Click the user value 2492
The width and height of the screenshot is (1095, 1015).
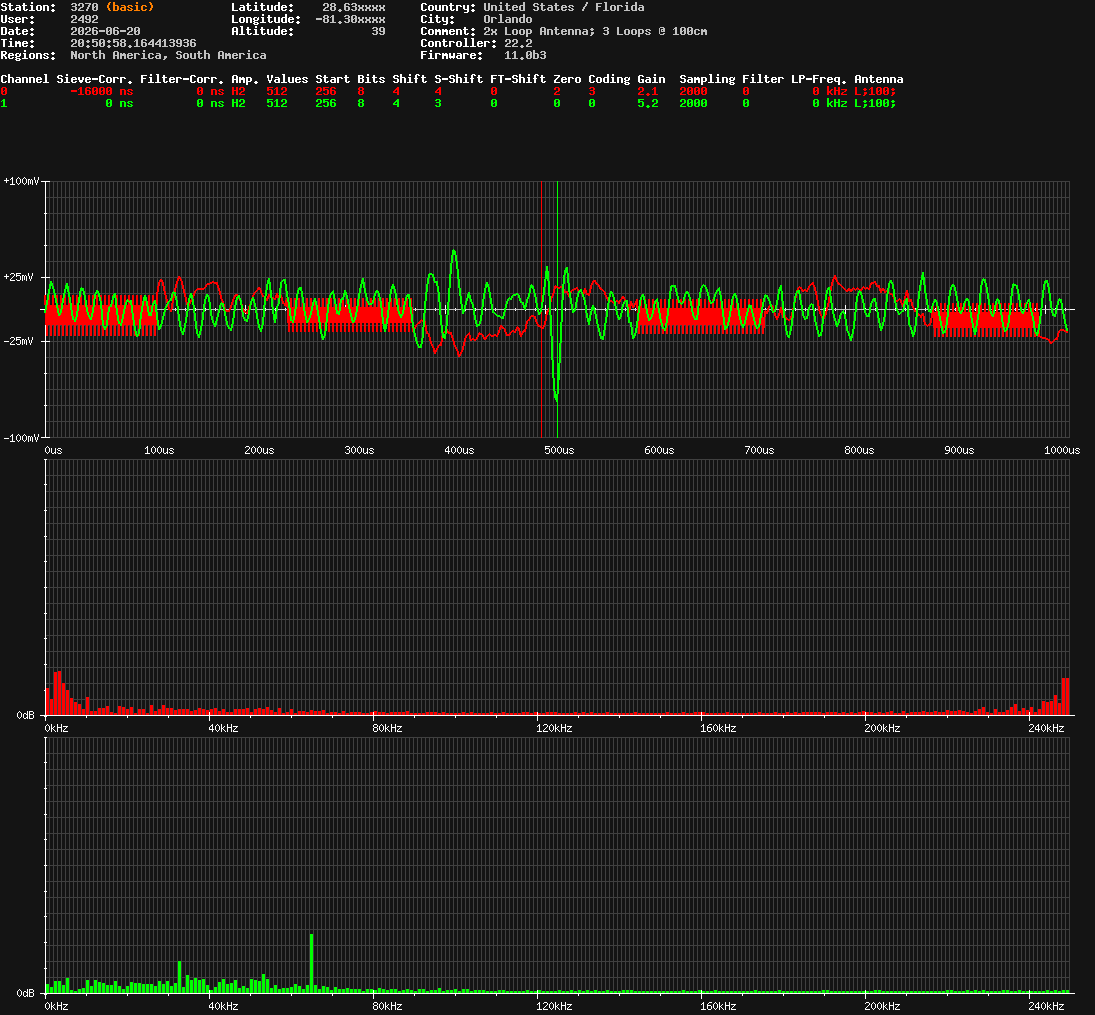click(x=84, y=19)
